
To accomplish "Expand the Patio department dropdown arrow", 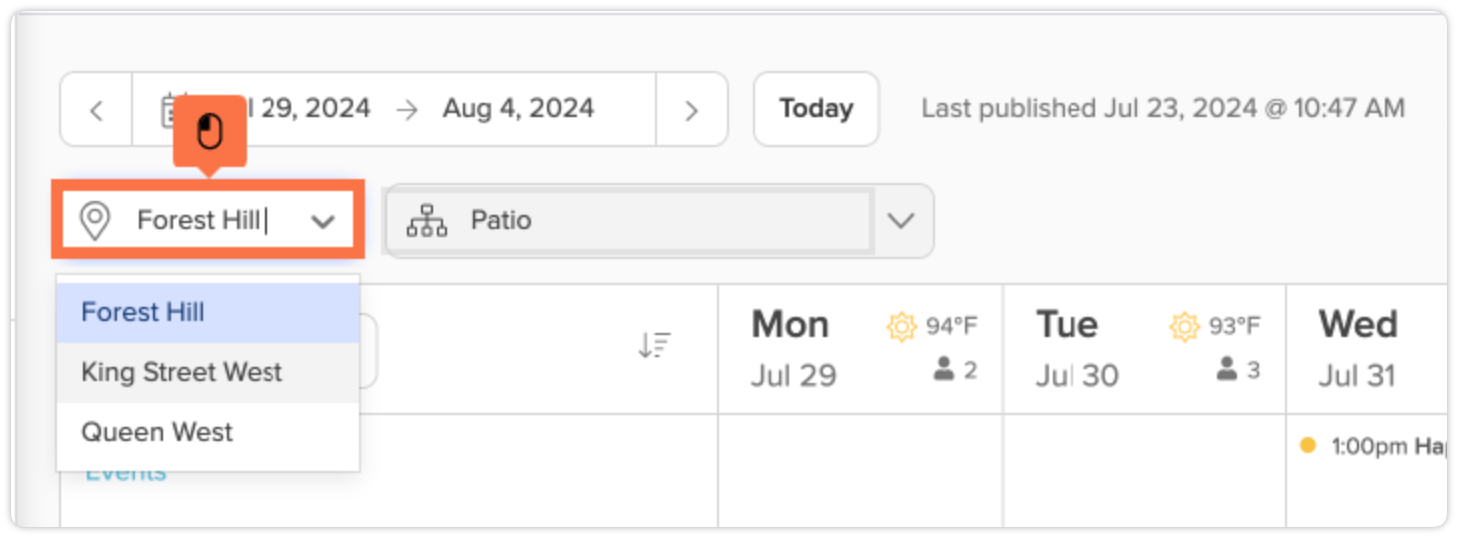I will point(901,220).
